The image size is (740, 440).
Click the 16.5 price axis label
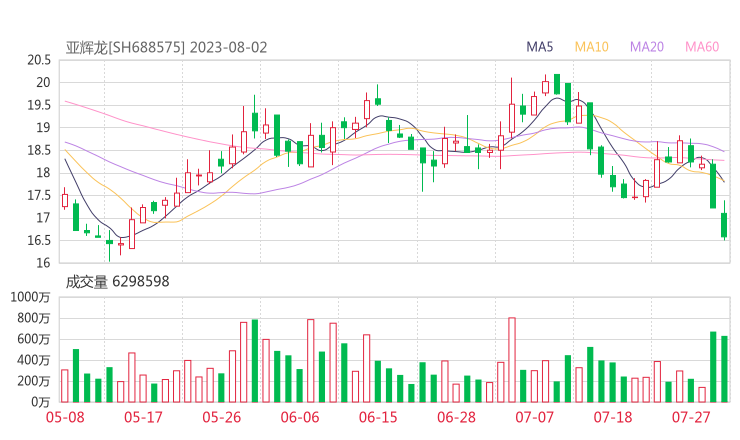(39, 241)
